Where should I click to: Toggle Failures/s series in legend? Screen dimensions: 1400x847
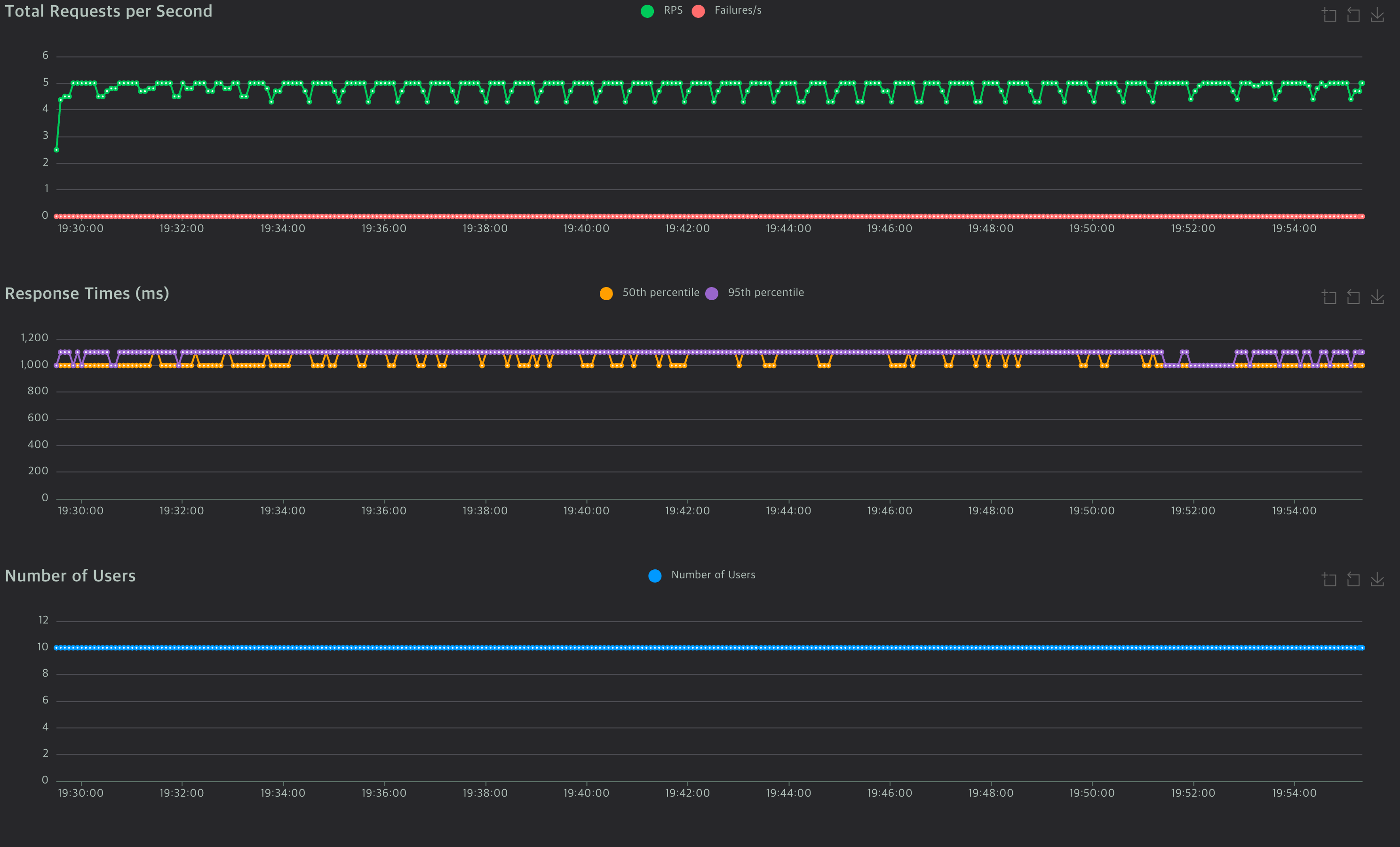[738, 10]
